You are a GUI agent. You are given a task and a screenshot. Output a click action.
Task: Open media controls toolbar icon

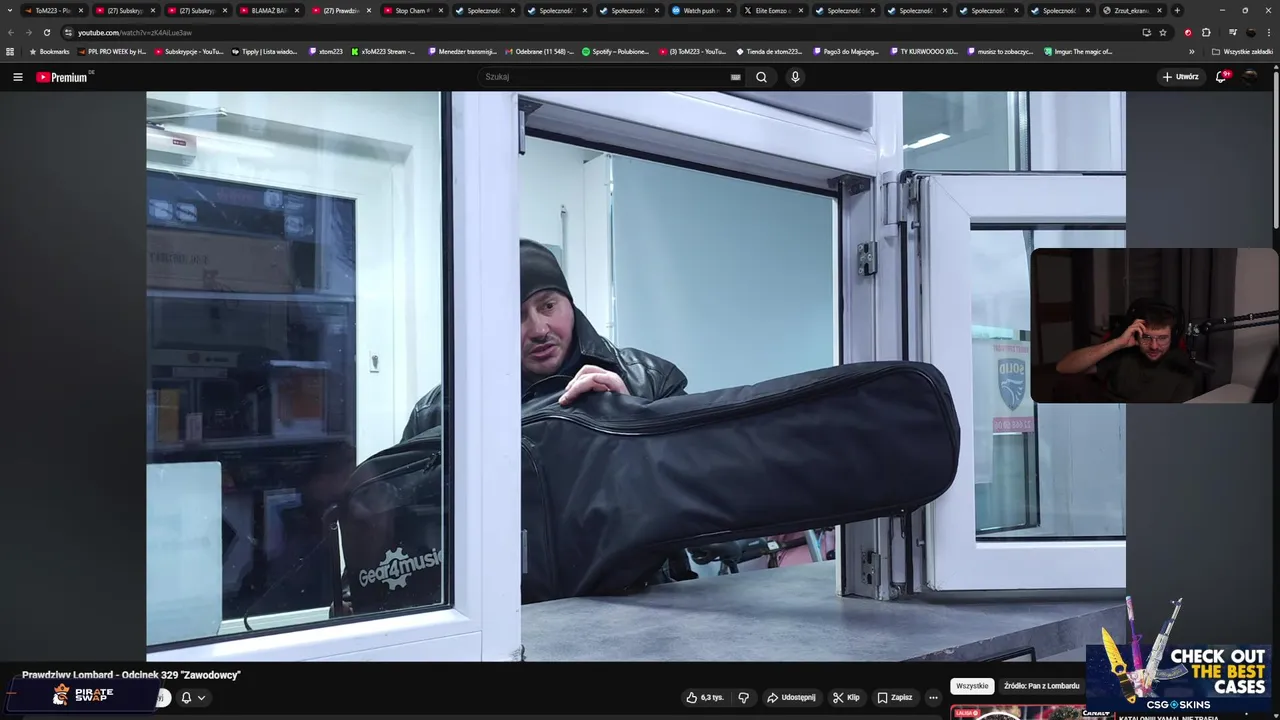[x=1232, y=32]
